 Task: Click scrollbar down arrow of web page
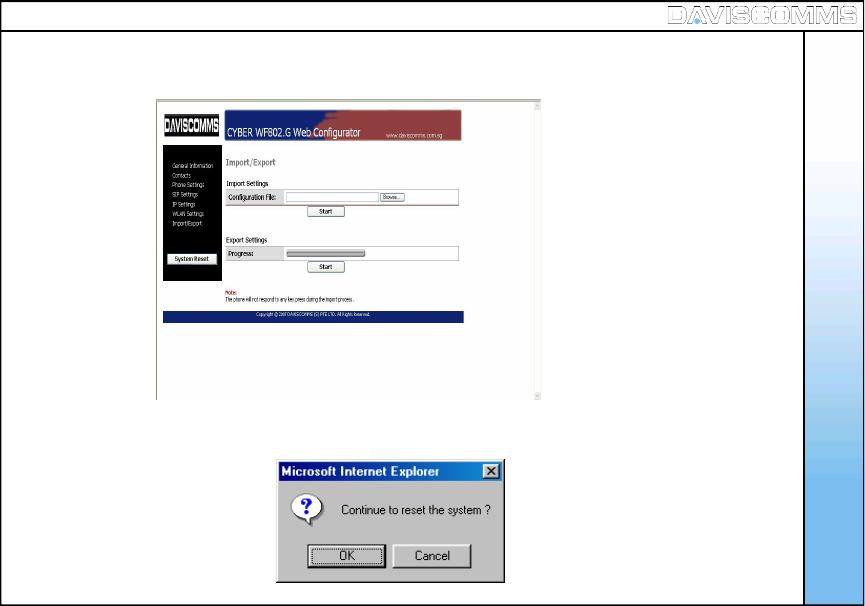[537, 396]
